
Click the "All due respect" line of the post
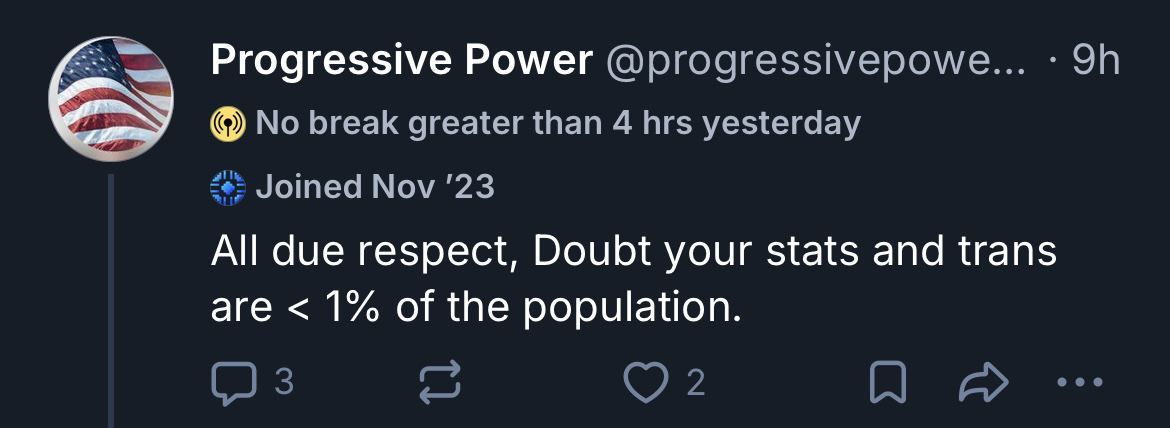633,251
